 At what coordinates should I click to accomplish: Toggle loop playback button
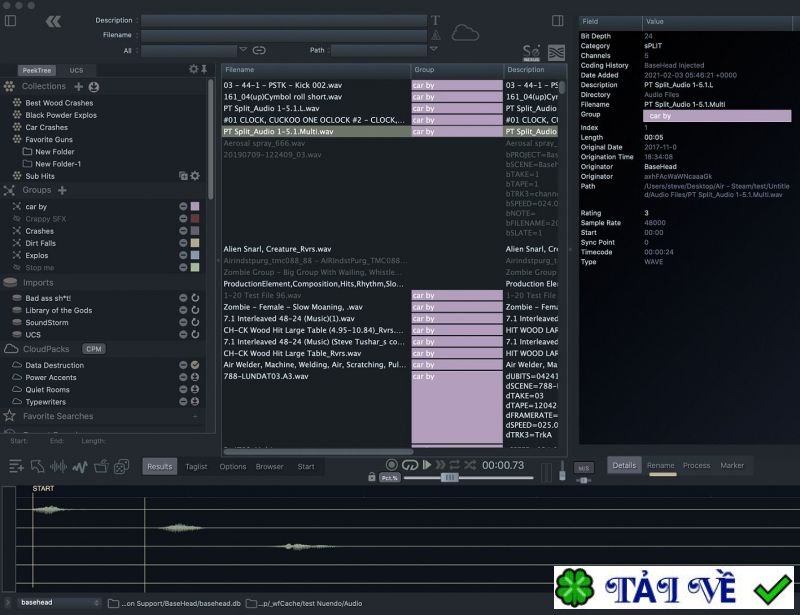tap(408, 465)
